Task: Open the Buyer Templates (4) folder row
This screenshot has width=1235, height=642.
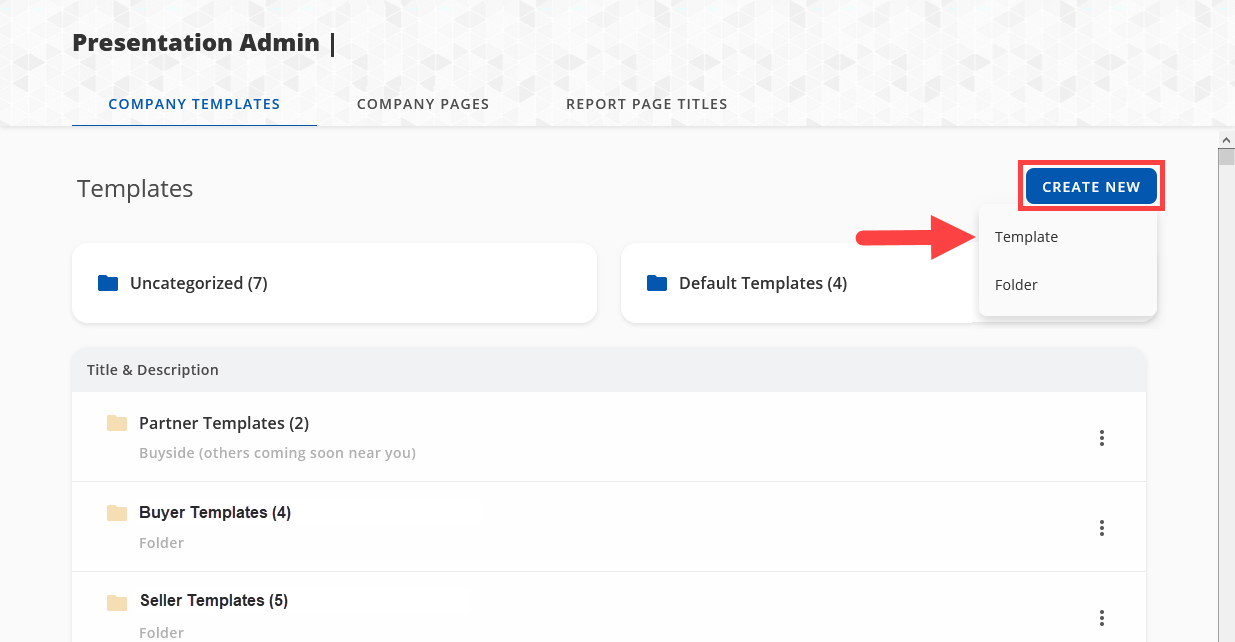Action: pyautogui.click(x=215, y=513)
